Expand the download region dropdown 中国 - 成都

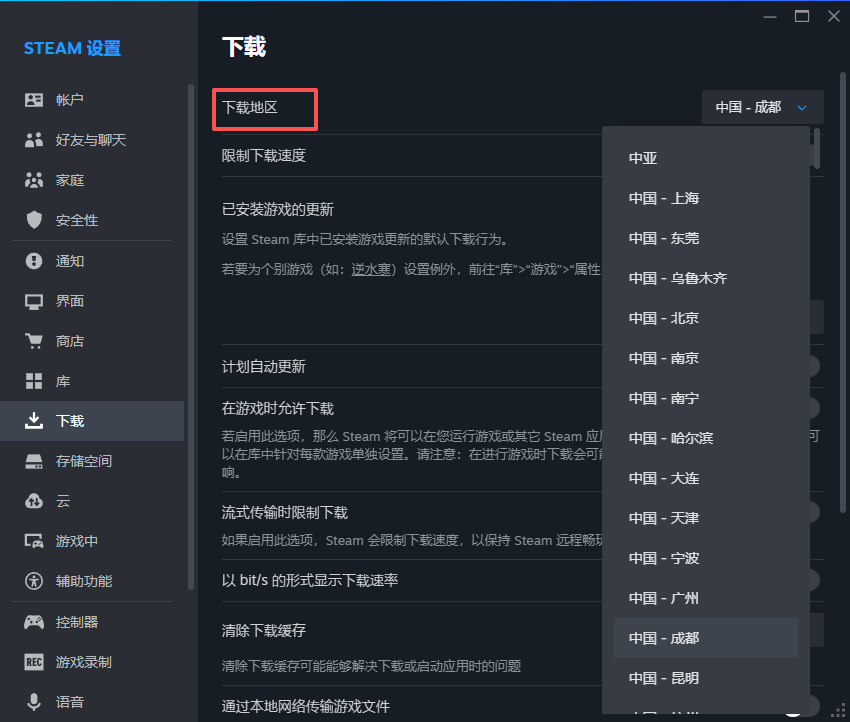pos(762,107)
